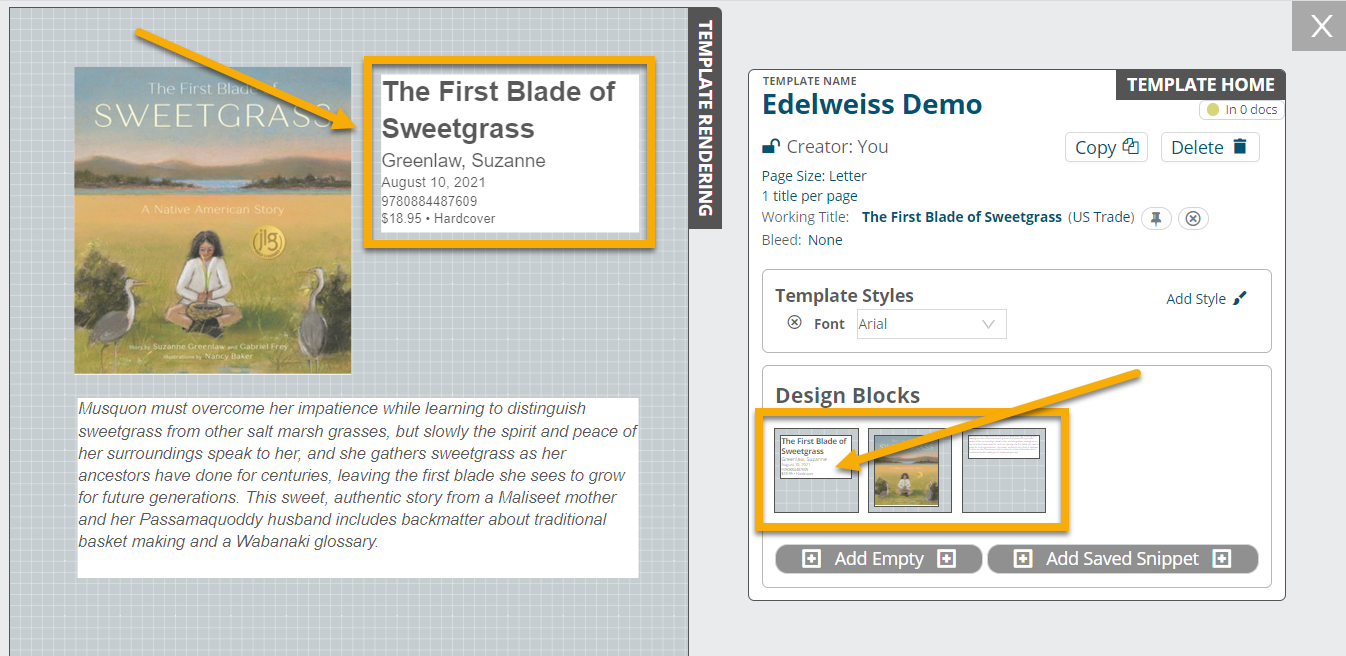Close the template editor with the X

coord(1321,26)
